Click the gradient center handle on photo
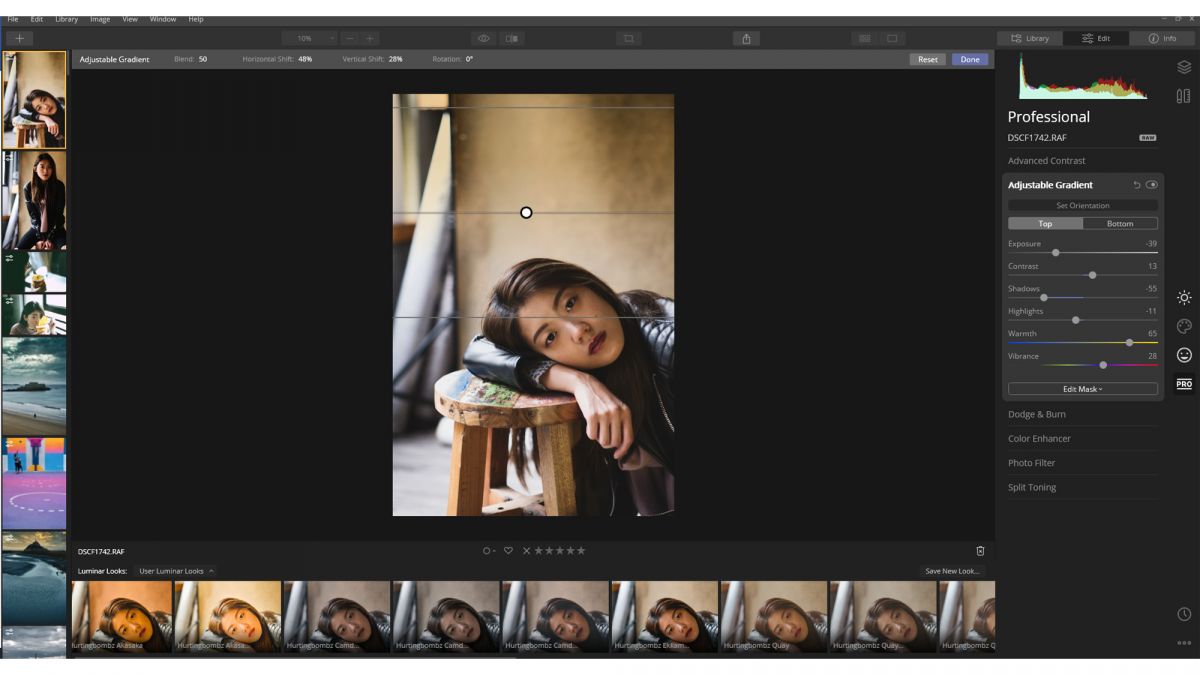 pyautogui.click(x=526, y=212)
